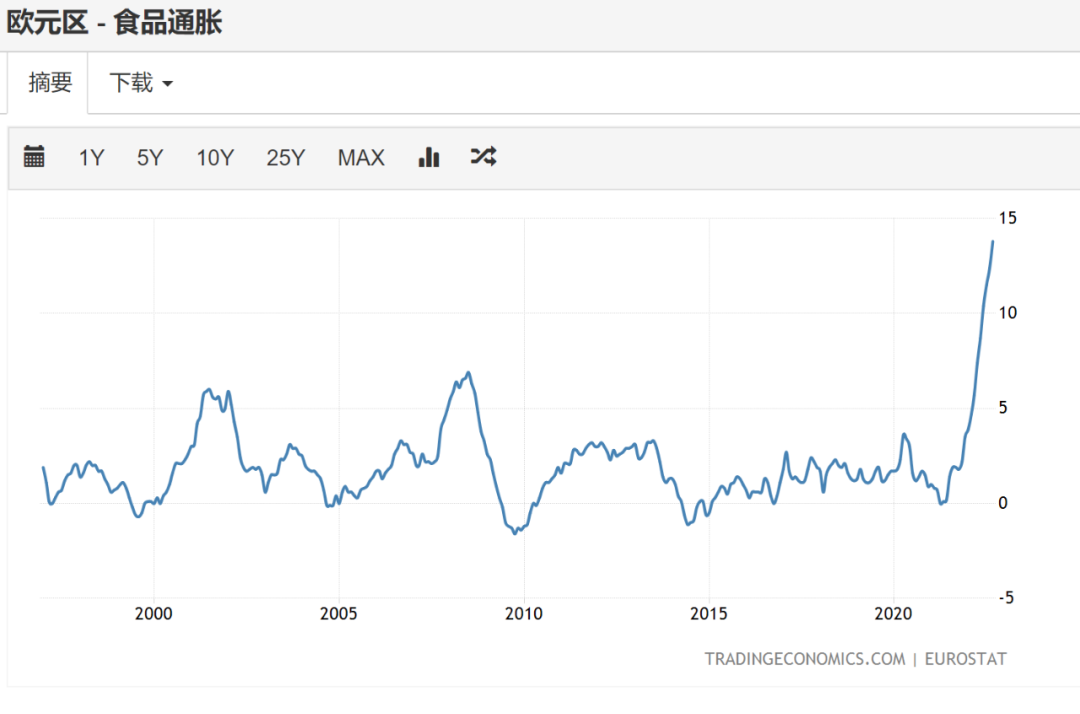Expand the 下载 dropdown menu
The height and width of the screenshot is (714, 1080).
click(x=140, y=83)
